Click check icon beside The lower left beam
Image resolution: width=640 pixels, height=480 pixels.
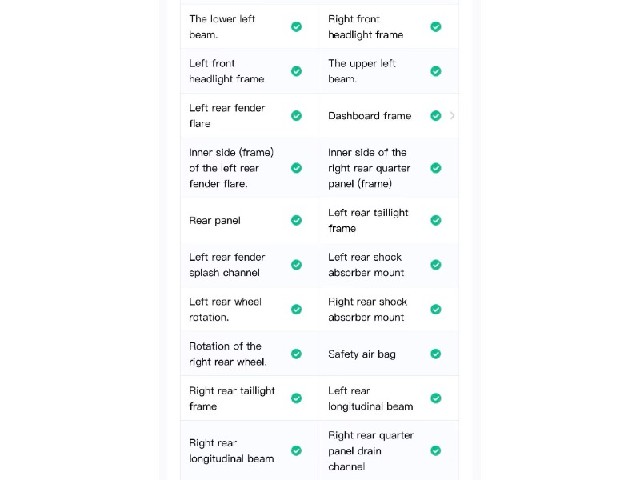(296, 27)
